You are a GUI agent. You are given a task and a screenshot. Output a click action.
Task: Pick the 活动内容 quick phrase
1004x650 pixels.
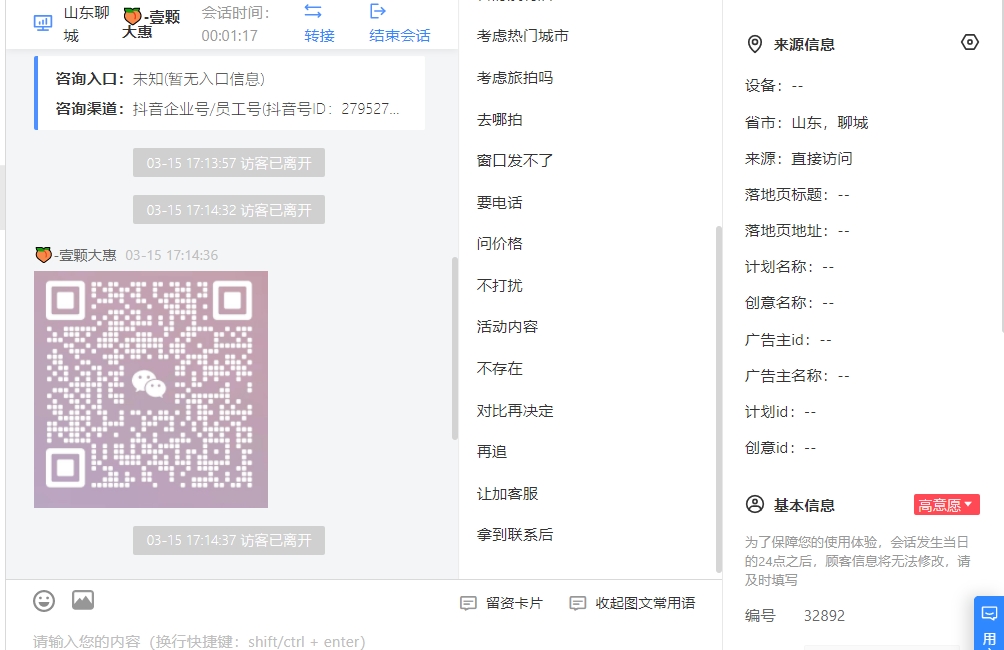(x=507, y=327)
